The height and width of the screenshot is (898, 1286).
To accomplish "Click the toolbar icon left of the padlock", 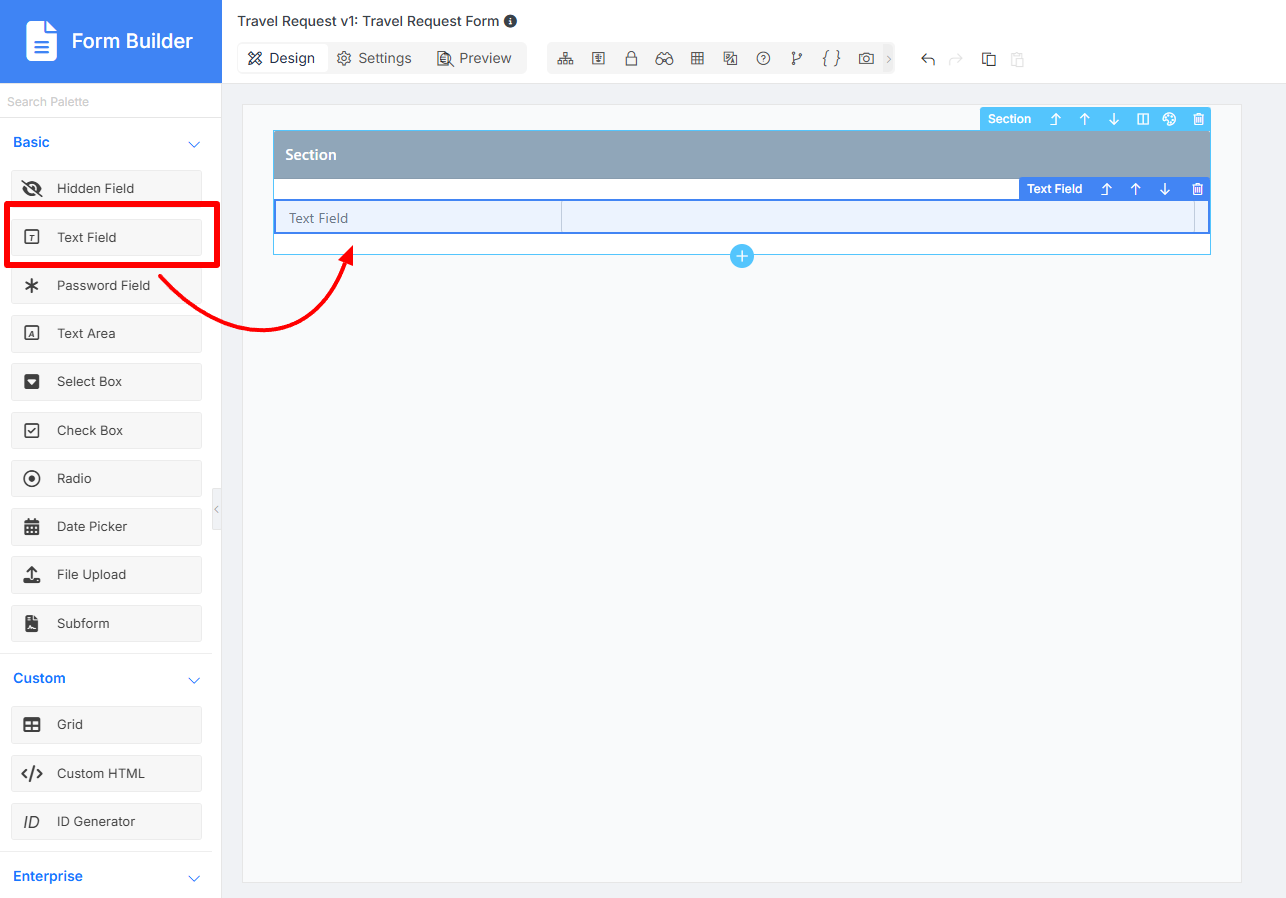I will click(x=598, y=59).
